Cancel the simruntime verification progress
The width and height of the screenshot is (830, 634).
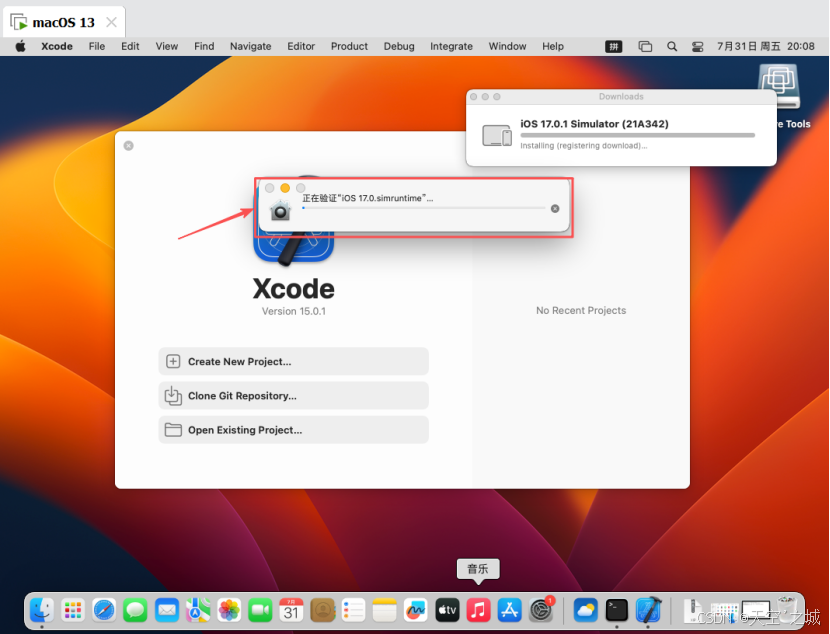point(555,209)
